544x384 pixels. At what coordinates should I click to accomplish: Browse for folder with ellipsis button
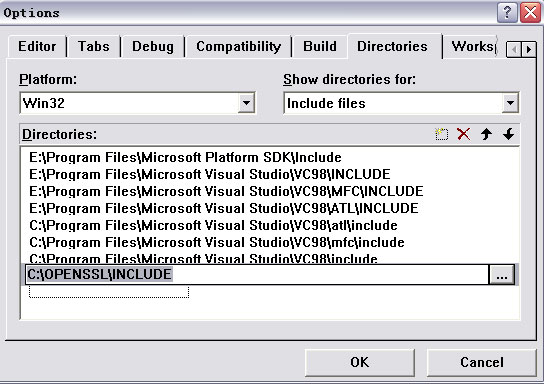502,275
